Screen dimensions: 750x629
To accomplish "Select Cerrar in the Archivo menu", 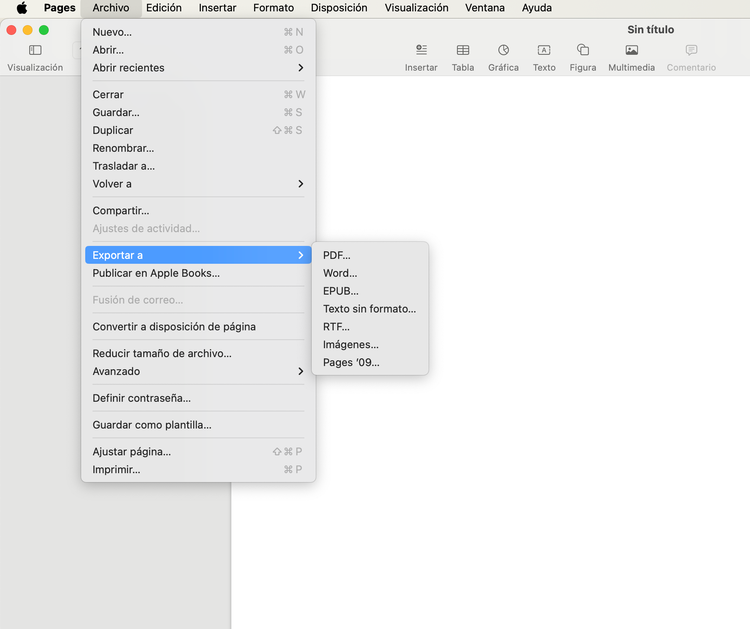I will 198,95.
